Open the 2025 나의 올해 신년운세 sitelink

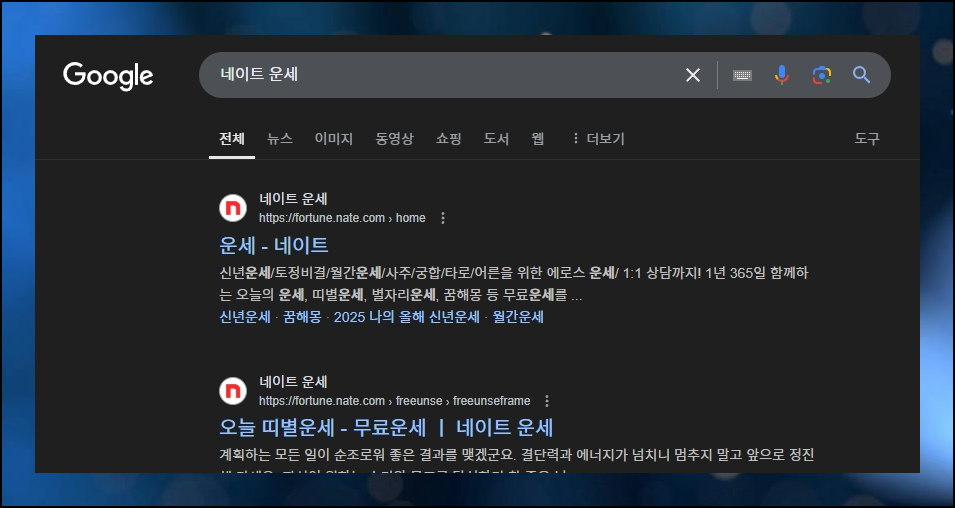[407, 317]
